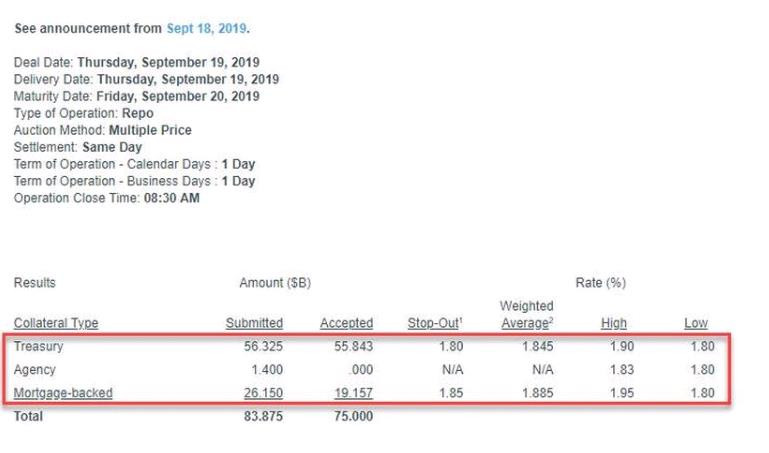Click the Weighted Average column header
769x453 pixels.
(x=525, y=314)
